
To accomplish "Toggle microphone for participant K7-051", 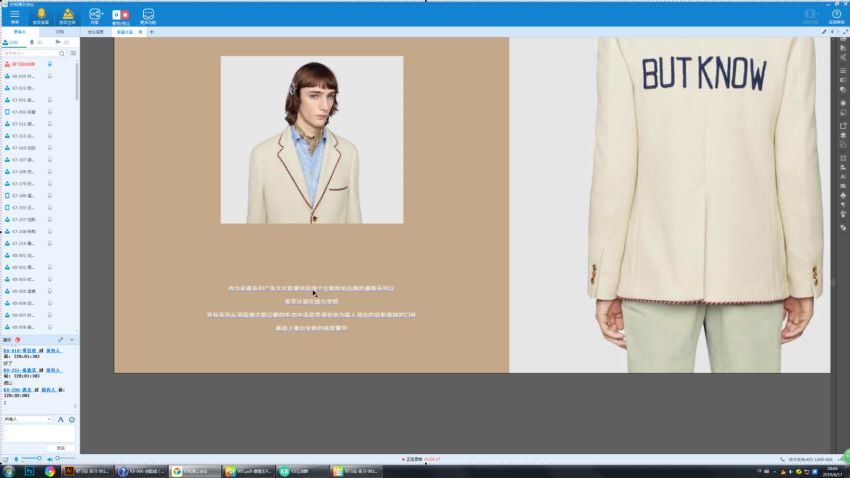I will pyautogui.click(x=50, y=100).
